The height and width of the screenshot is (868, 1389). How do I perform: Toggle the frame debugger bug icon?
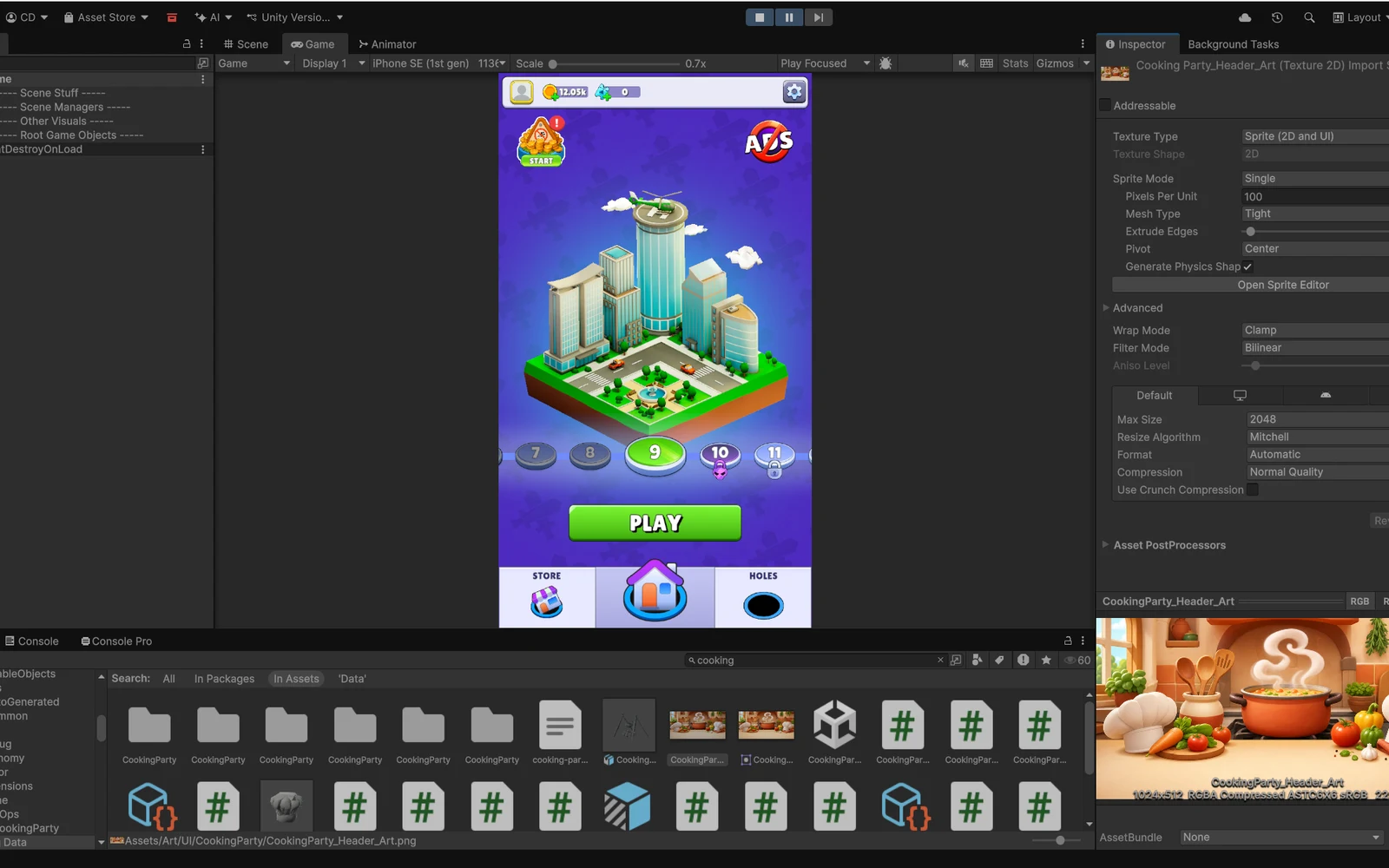point(885,63)
